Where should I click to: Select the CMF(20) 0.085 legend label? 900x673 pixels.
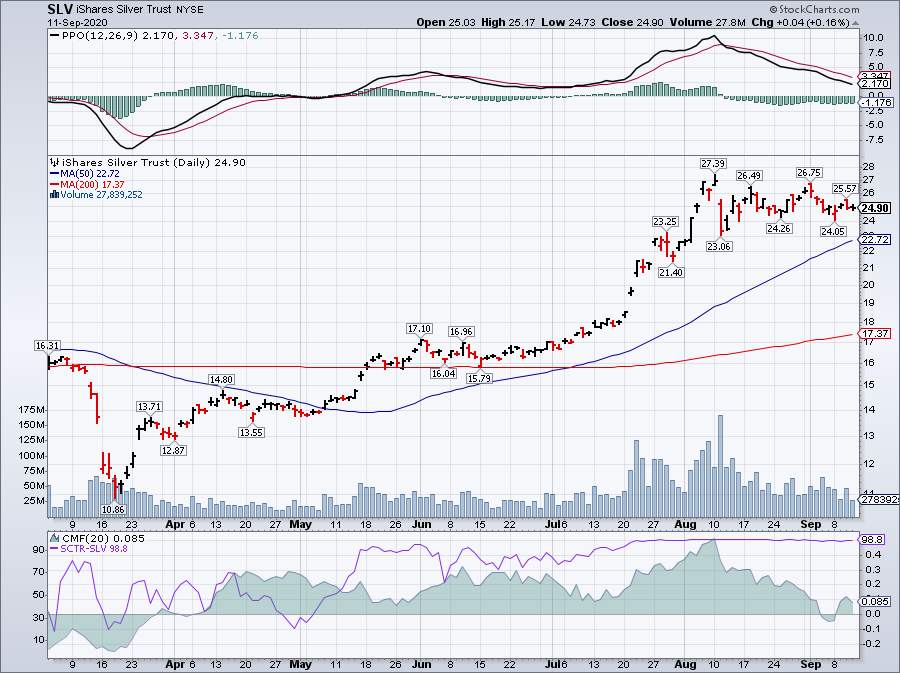pyautogui.click(x=103, y=538)
